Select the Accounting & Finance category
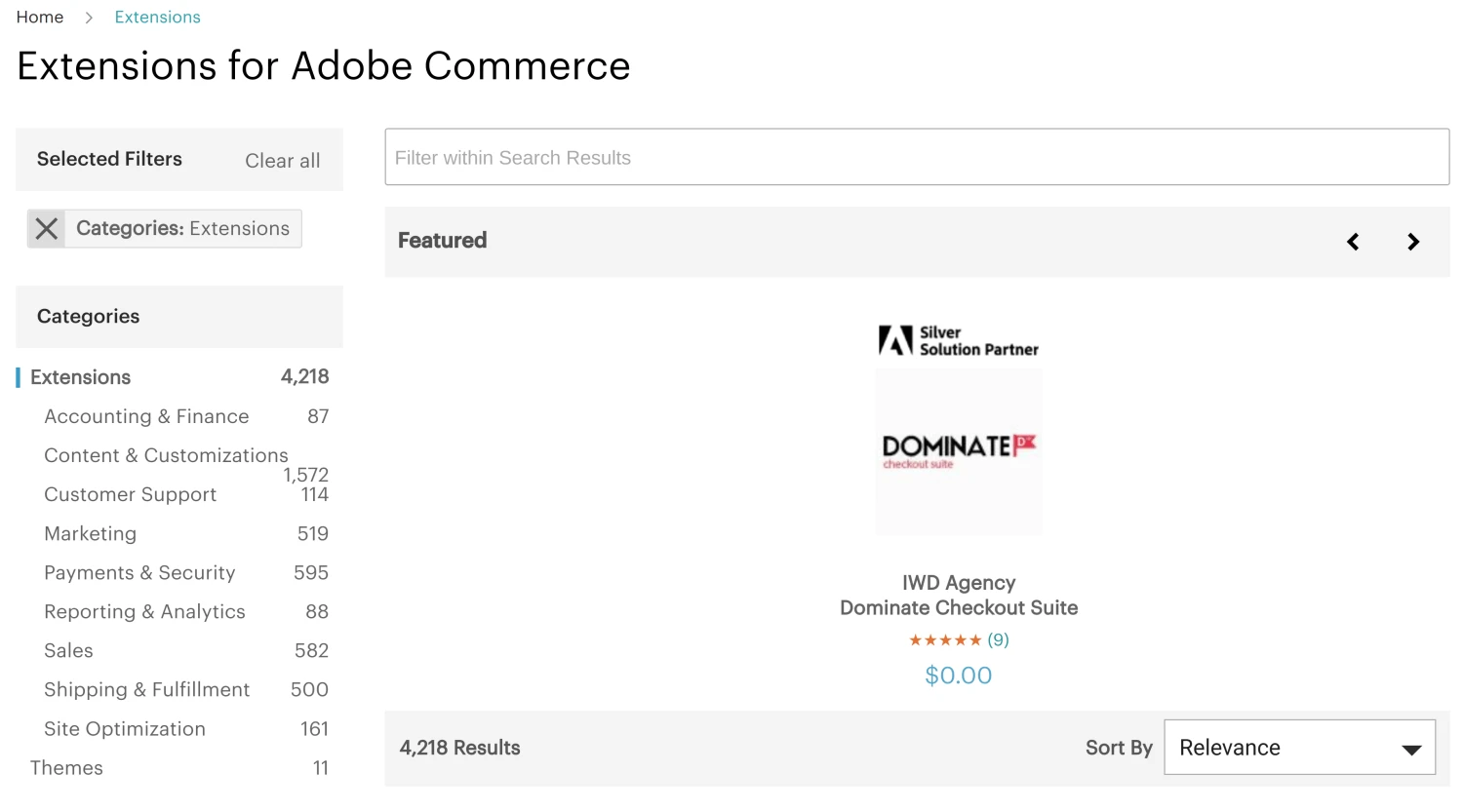 click(146, 417)
